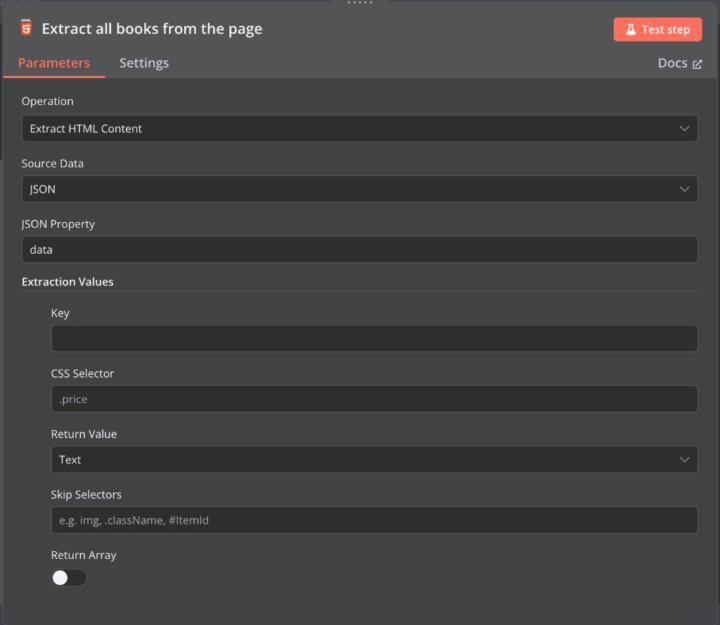The height and width of the screenshot is (625, 720).
Task: Click the Extraction Values section heading
Action: pos(68,282)
